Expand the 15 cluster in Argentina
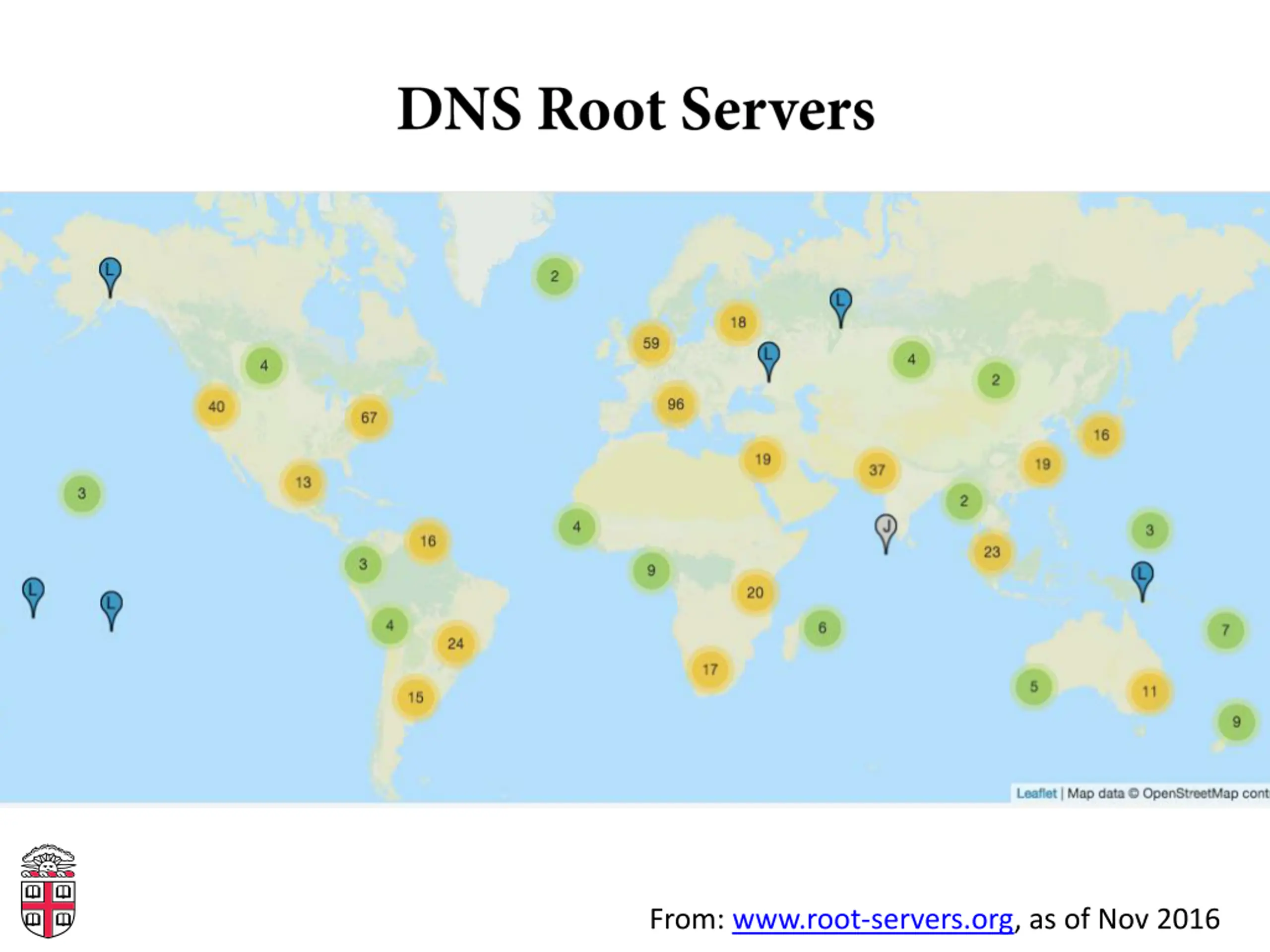This screenshot has width=1270, height=952. 415,698
